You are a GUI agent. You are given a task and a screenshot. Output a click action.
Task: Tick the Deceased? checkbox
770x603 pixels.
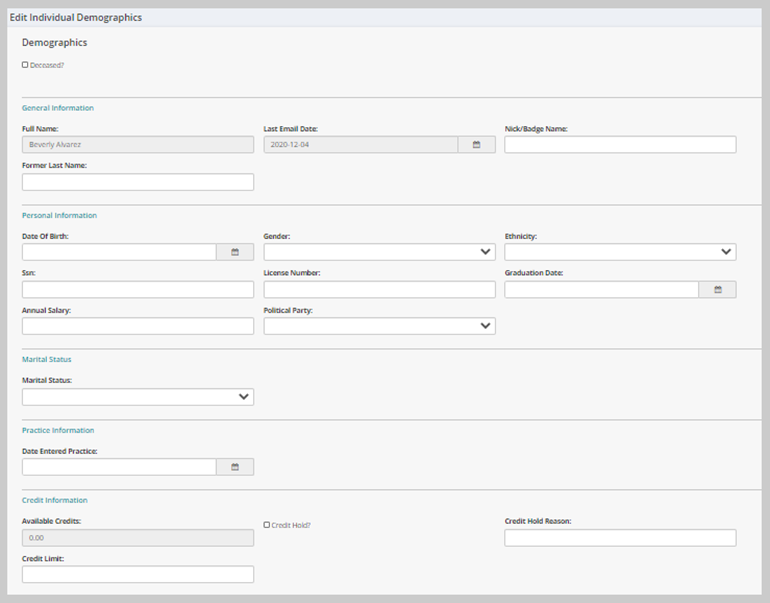(25, 65)
